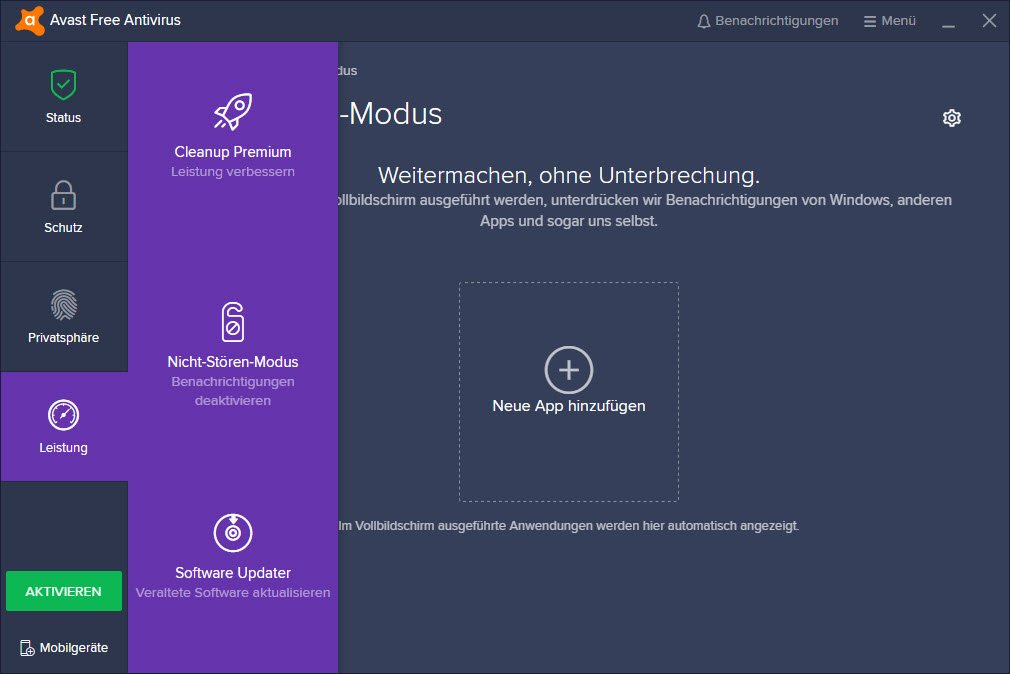Select the Leistung gauge tab
The width and height of the screenshot is (1010, 674).
click(64, 427)
